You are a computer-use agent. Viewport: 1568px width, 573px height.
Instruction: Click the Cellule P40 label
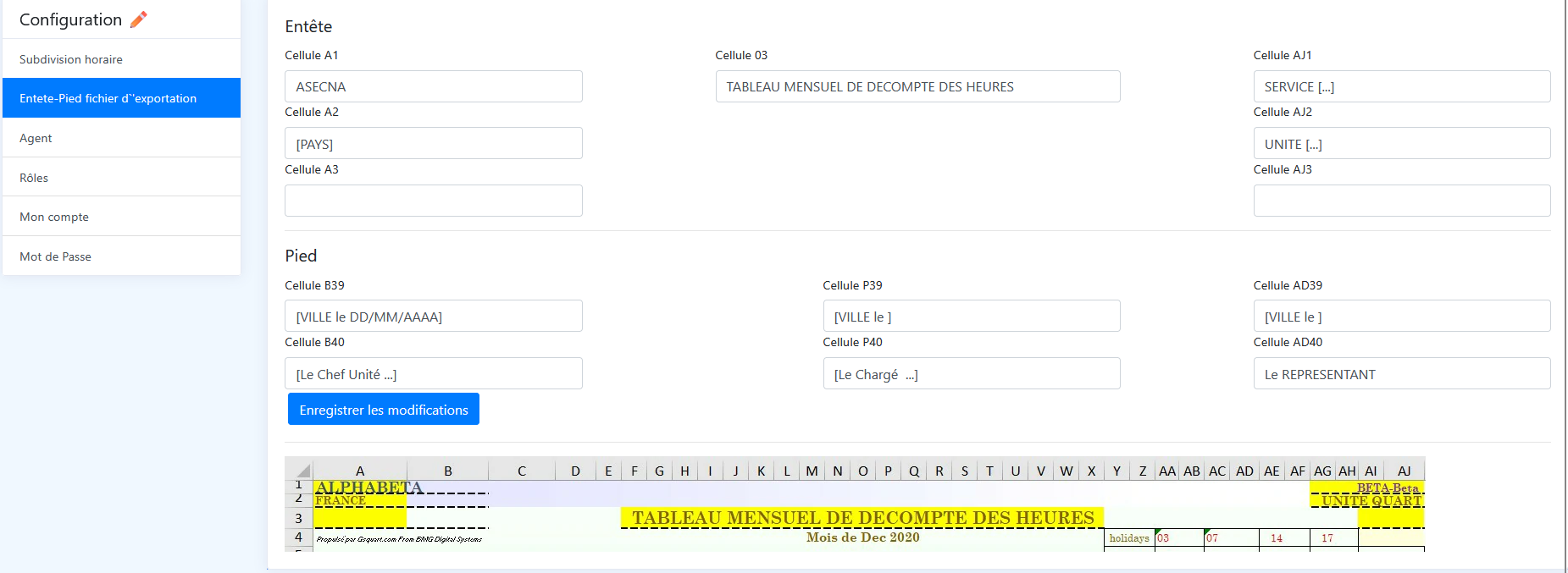(852, 342)
